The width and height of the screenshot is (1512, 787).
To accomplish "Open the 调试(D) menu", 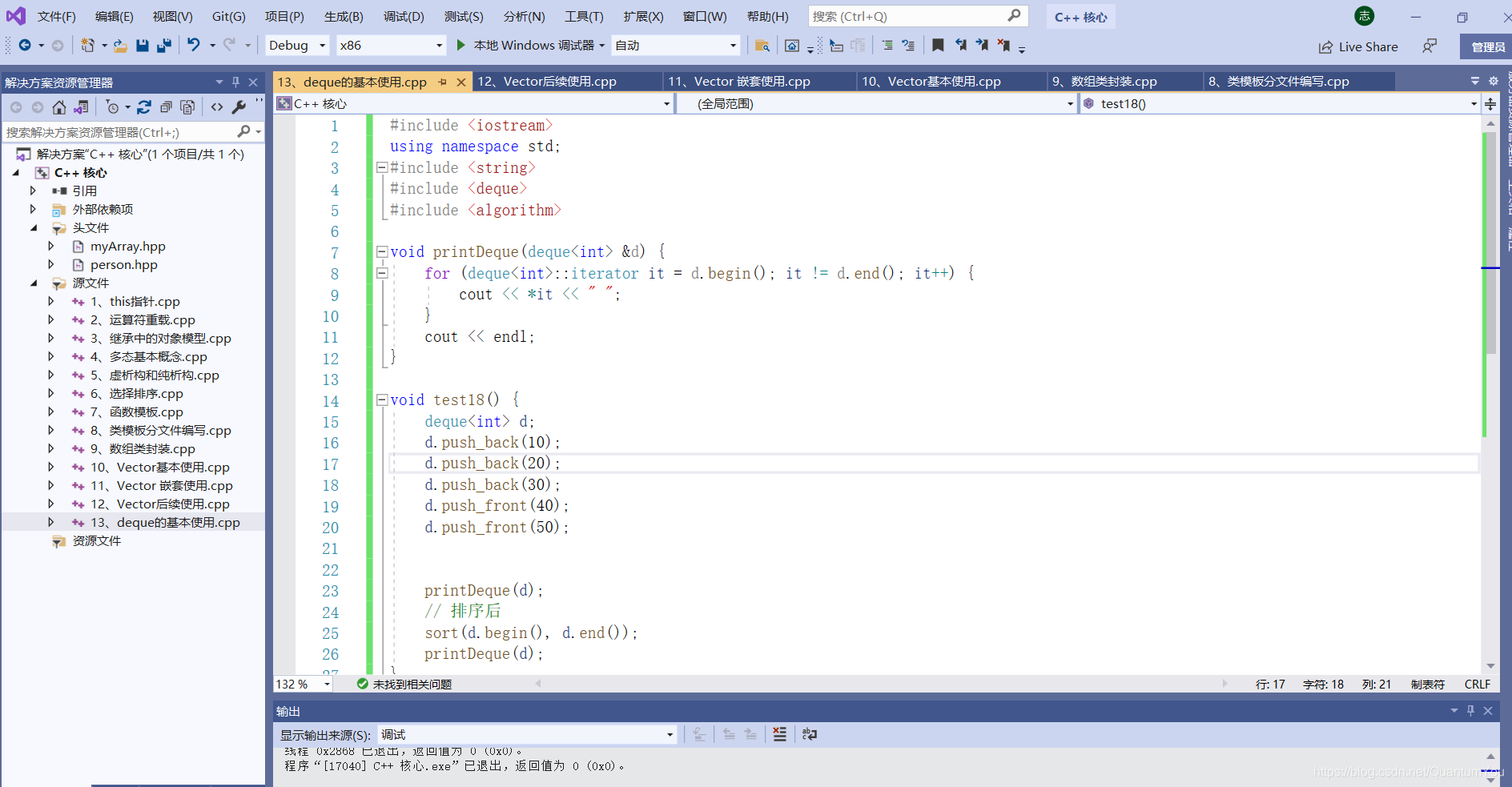I will (404, 16).
